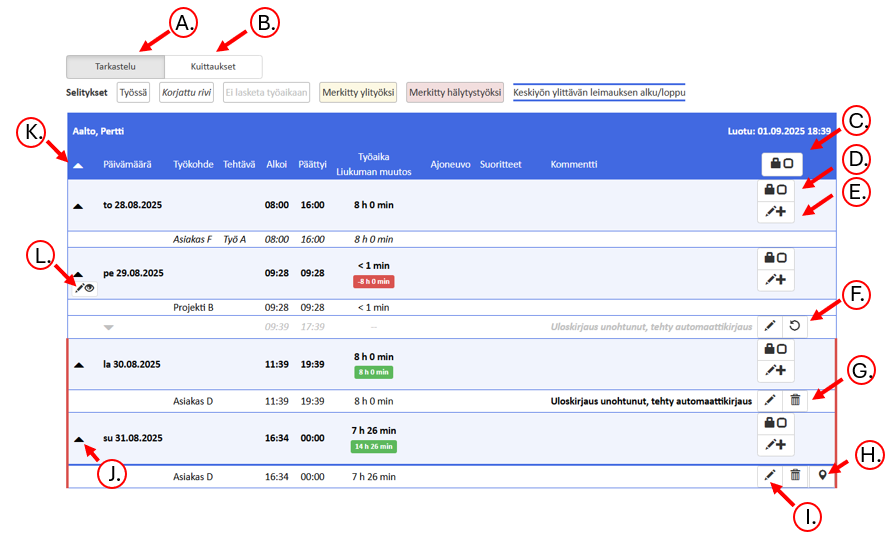Show map location for Asiakas D 16:34 entry
Viewport: 895px width, 544px height.
point(823,477)
